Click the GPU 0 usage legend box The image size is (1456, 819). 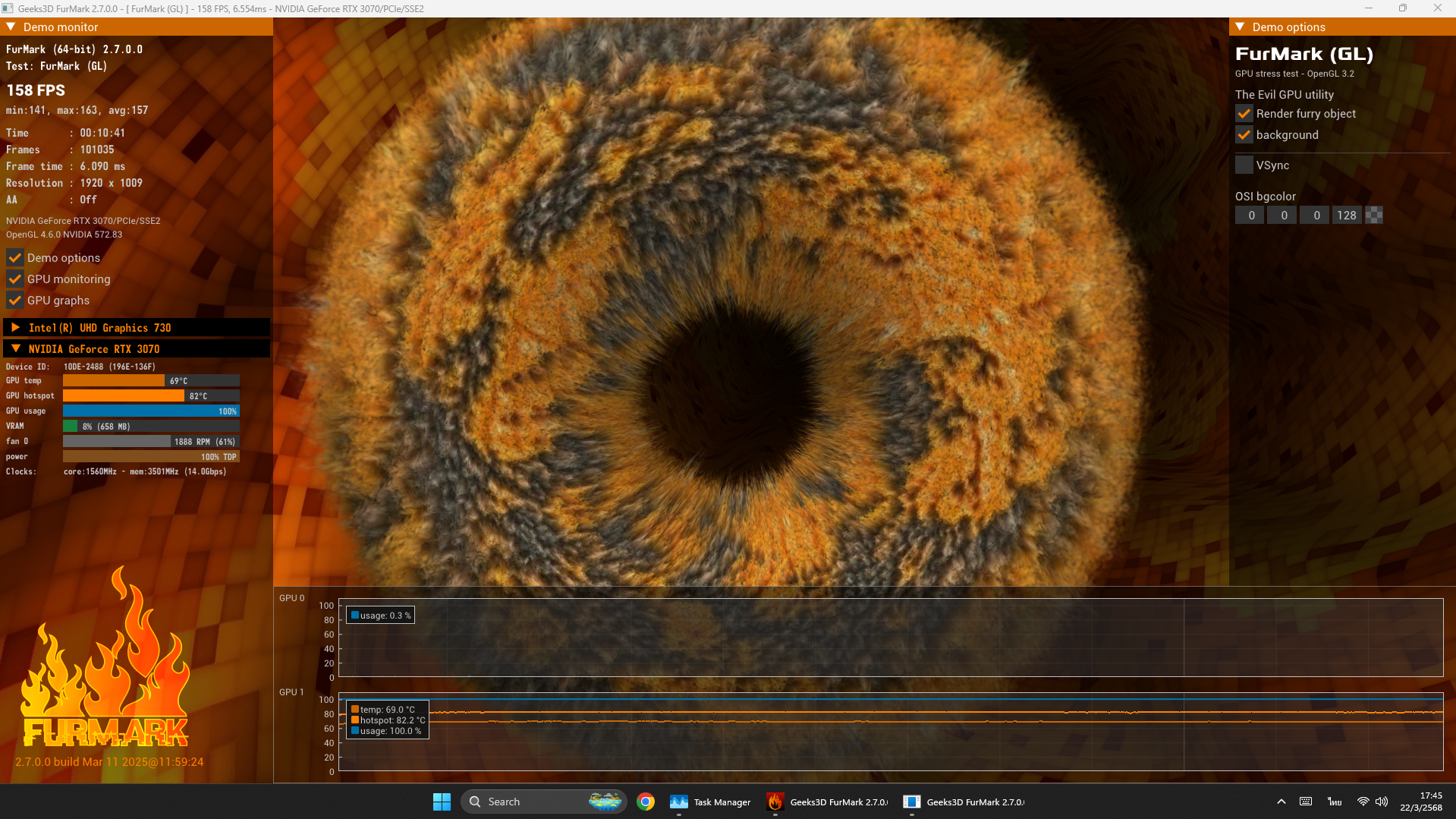click(381, 616)
